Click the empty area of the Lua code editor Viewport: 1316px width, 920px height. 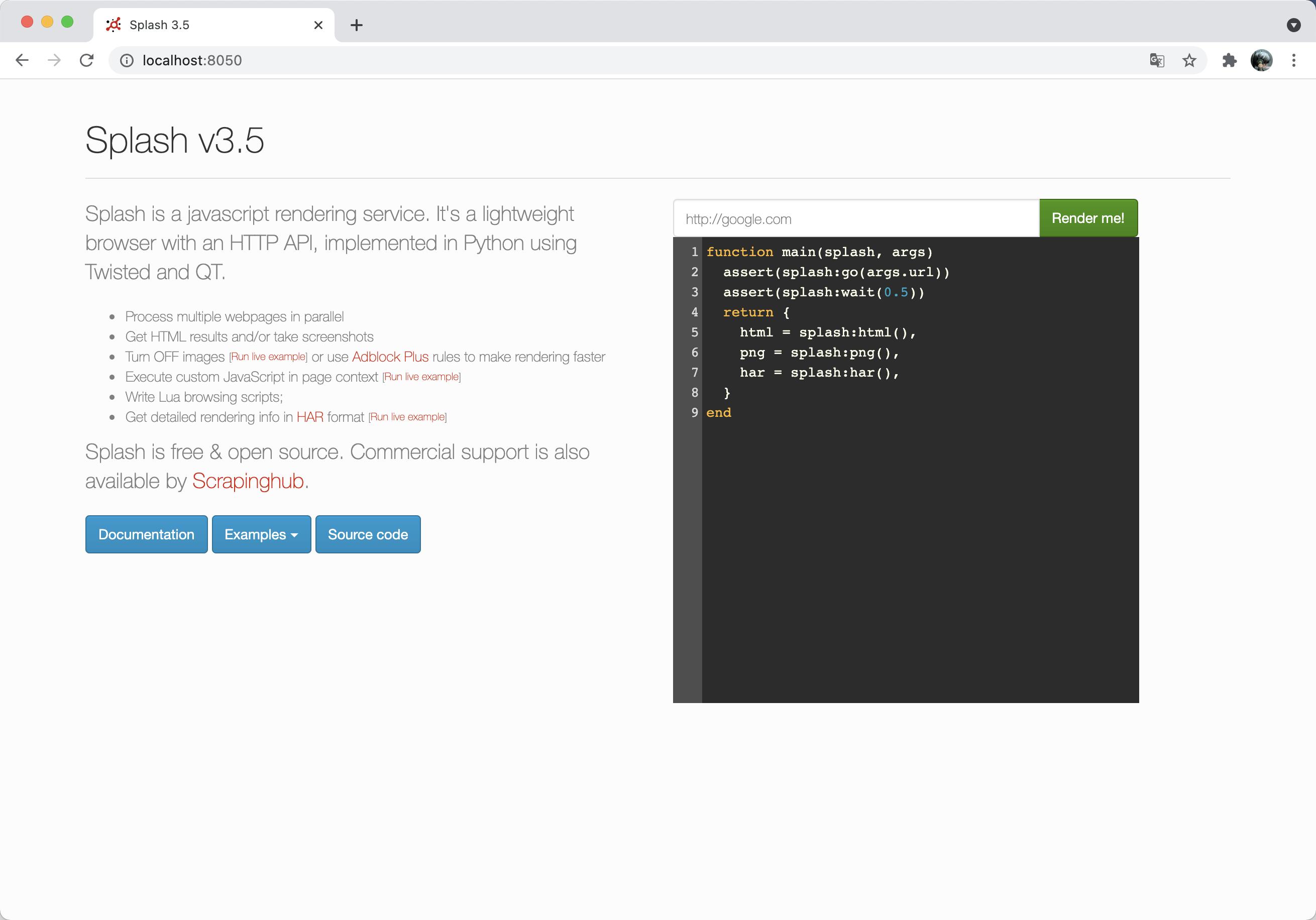920,562
